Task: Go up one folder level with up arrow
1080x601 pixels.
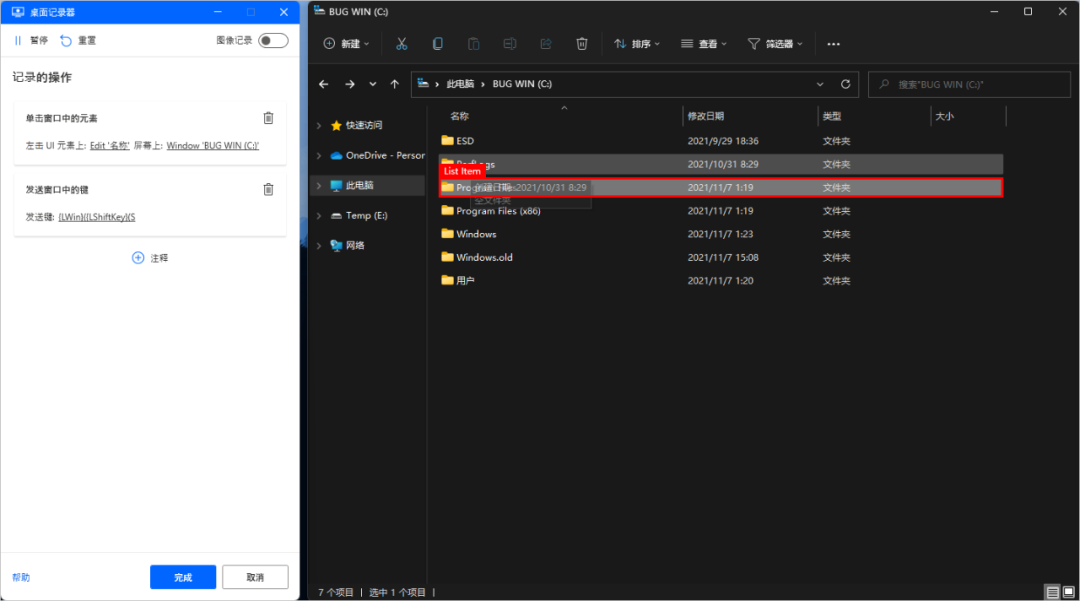Action: [x=395, y=84]
